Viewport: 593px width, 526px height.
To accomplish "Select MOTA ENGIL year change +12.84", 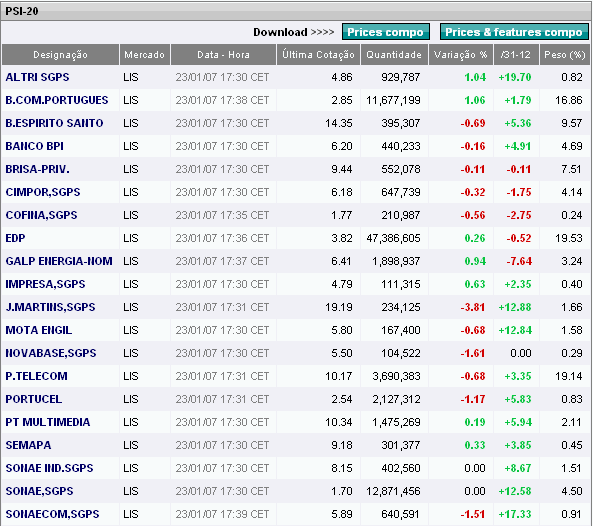I will pos(515,330).
